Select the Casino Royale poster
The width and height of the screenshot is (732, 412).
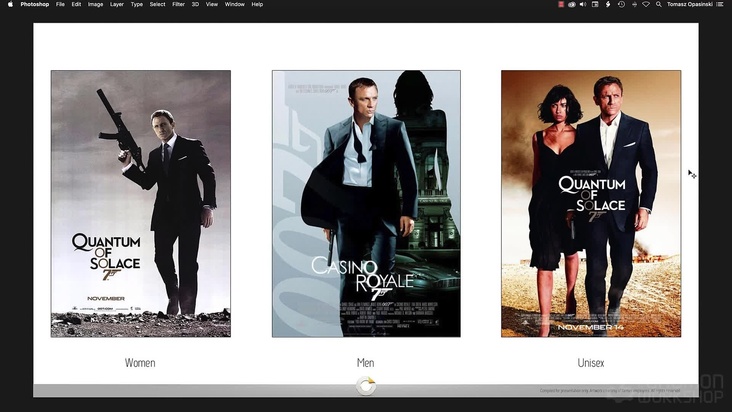(366, 203)
